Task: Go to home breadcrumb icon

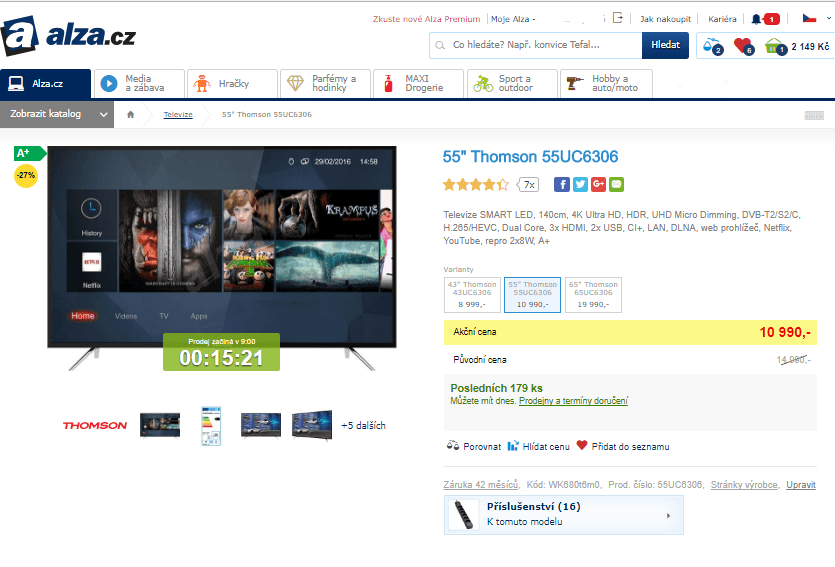Action: (x=130, y=114)
